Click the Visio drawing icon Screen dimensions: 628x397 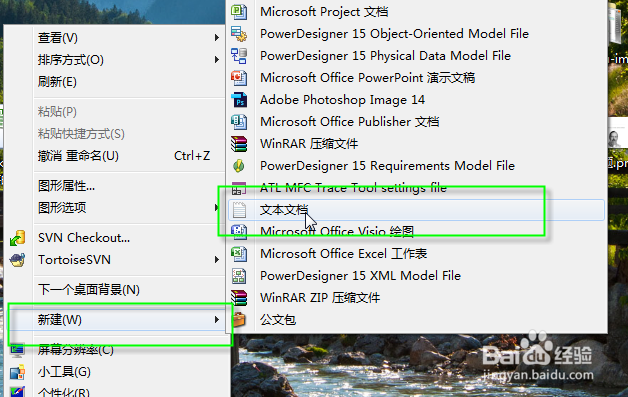pyautogui.click(x=239, y=232)
